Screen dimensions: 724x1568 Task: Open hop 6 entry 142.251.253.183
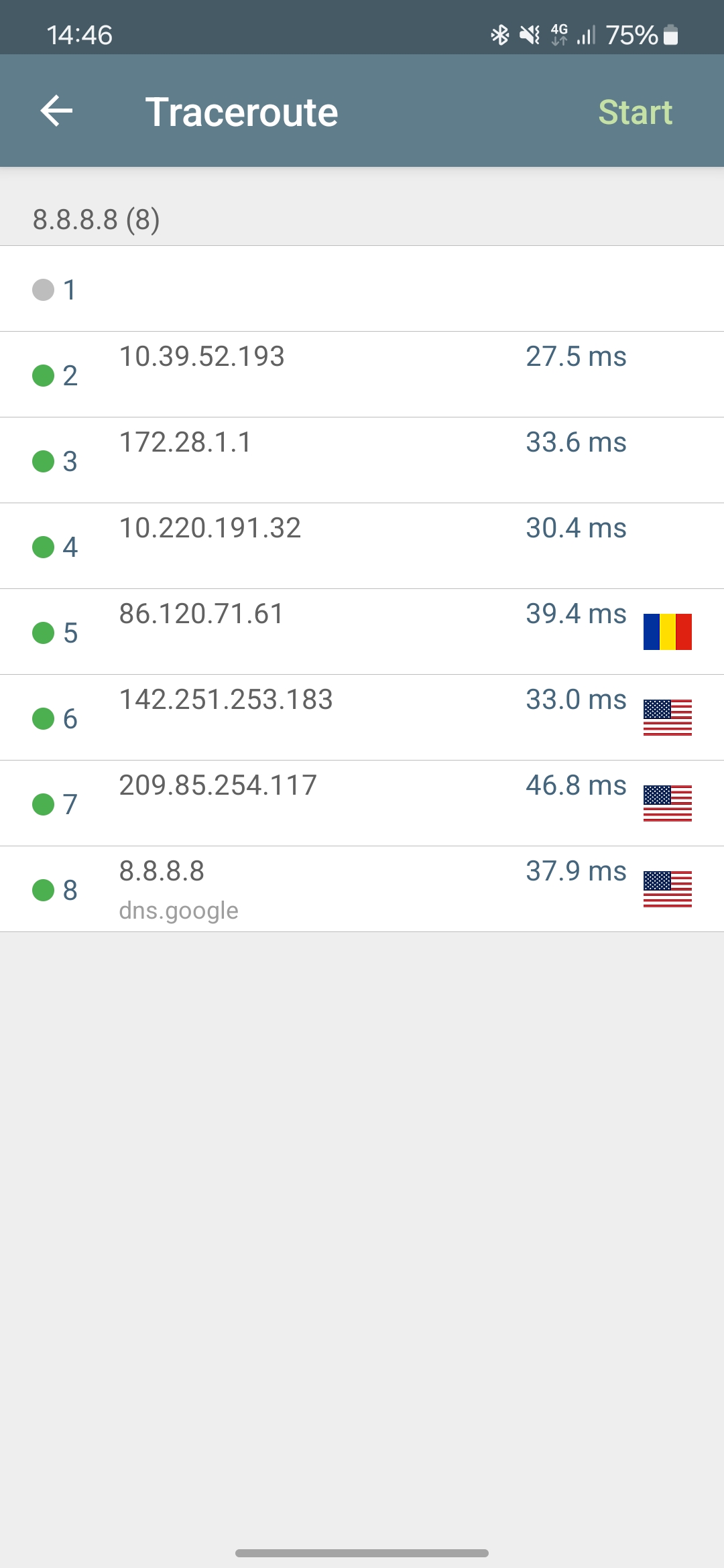coord(226,700)
